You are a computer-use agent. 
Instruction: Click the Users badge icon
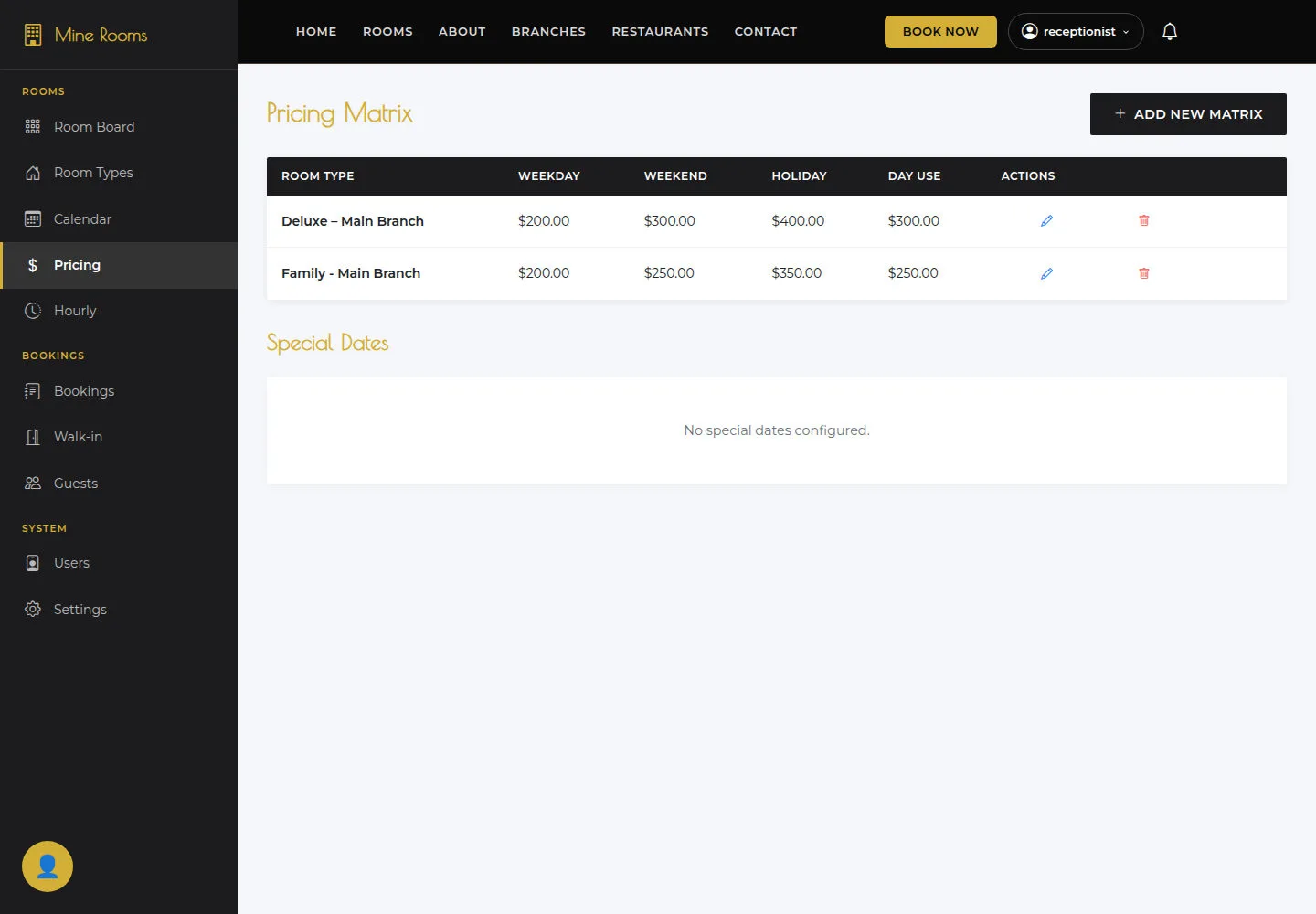point(33,563)
